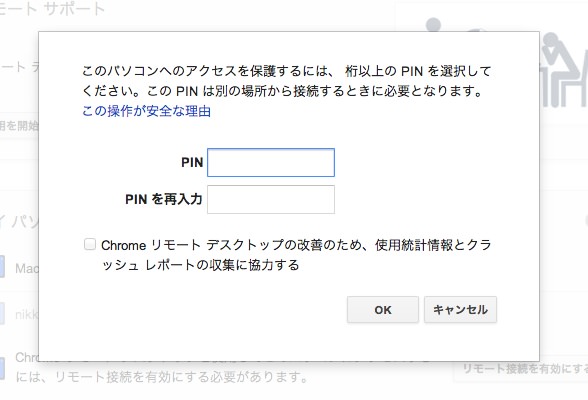Open the この操作が安全な理由 link
The height and width of the screenshot is (400, 588).
146,111
